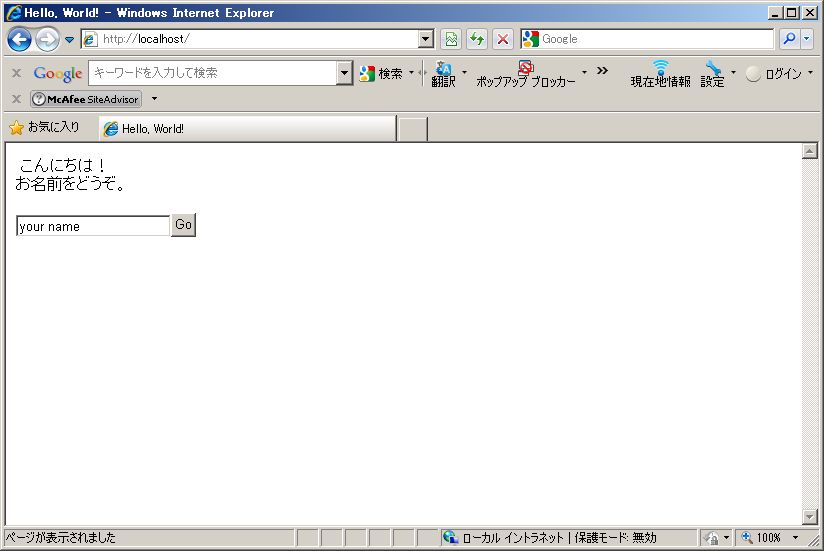Open a new blank tab
The height and width of the screenshot is (551, 824).
click(413, 129)
